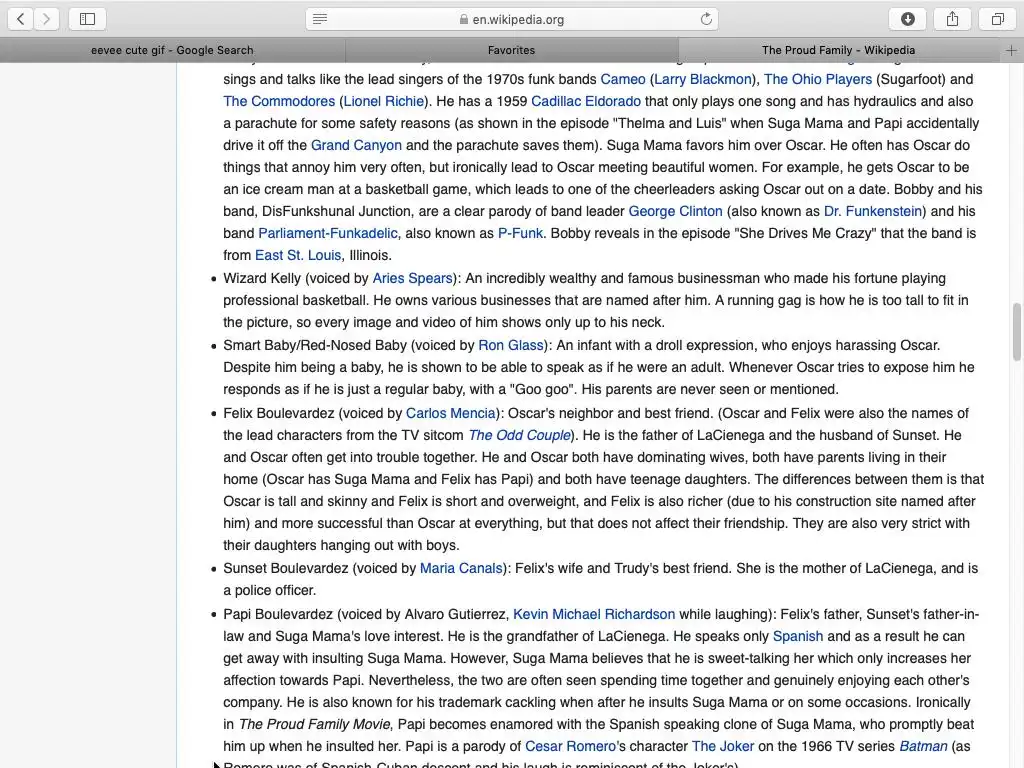Go back with the Safari back arrow
The height and width of the screenshot is (768, 1024).
coord(20,19)
